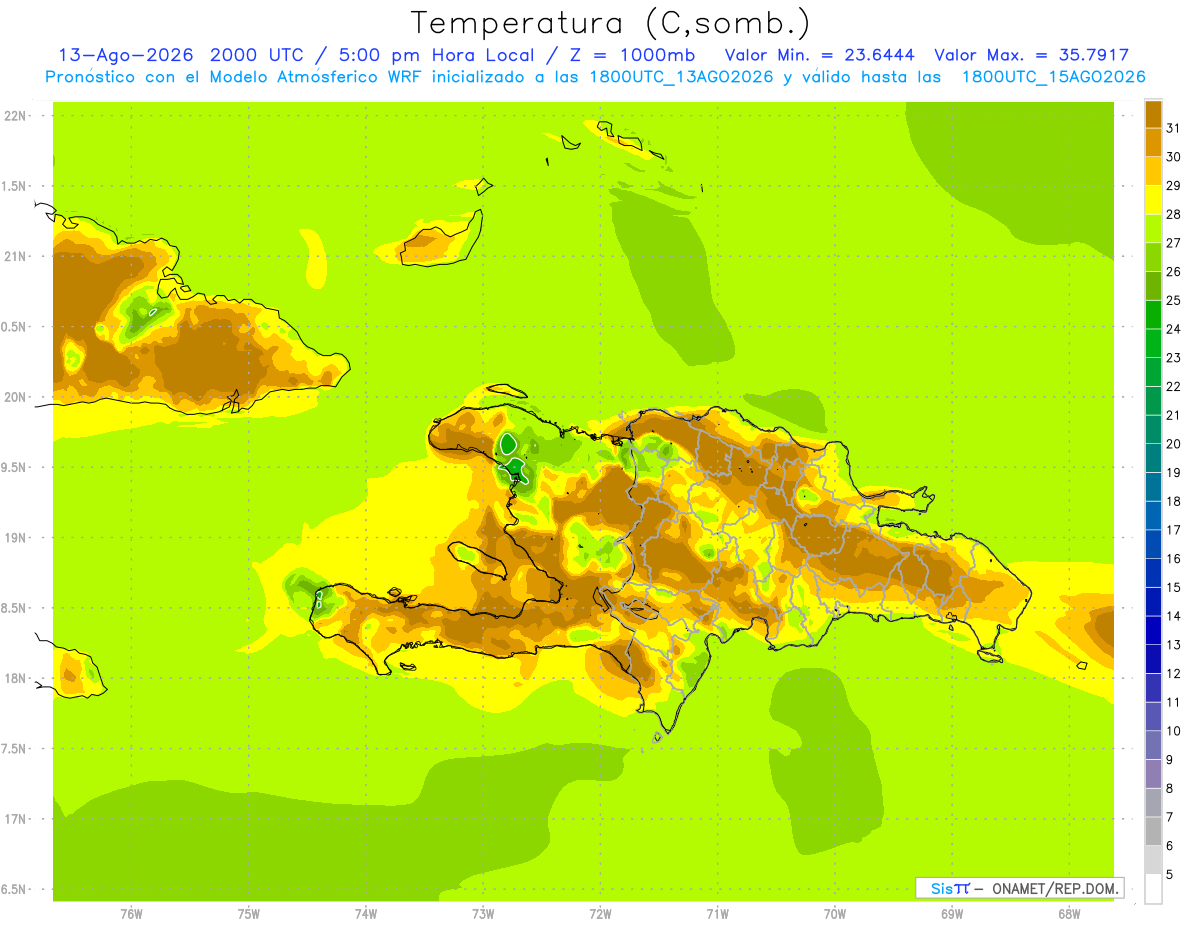
Task: Click the legend value label 5
Action: tap(1170, 875)
